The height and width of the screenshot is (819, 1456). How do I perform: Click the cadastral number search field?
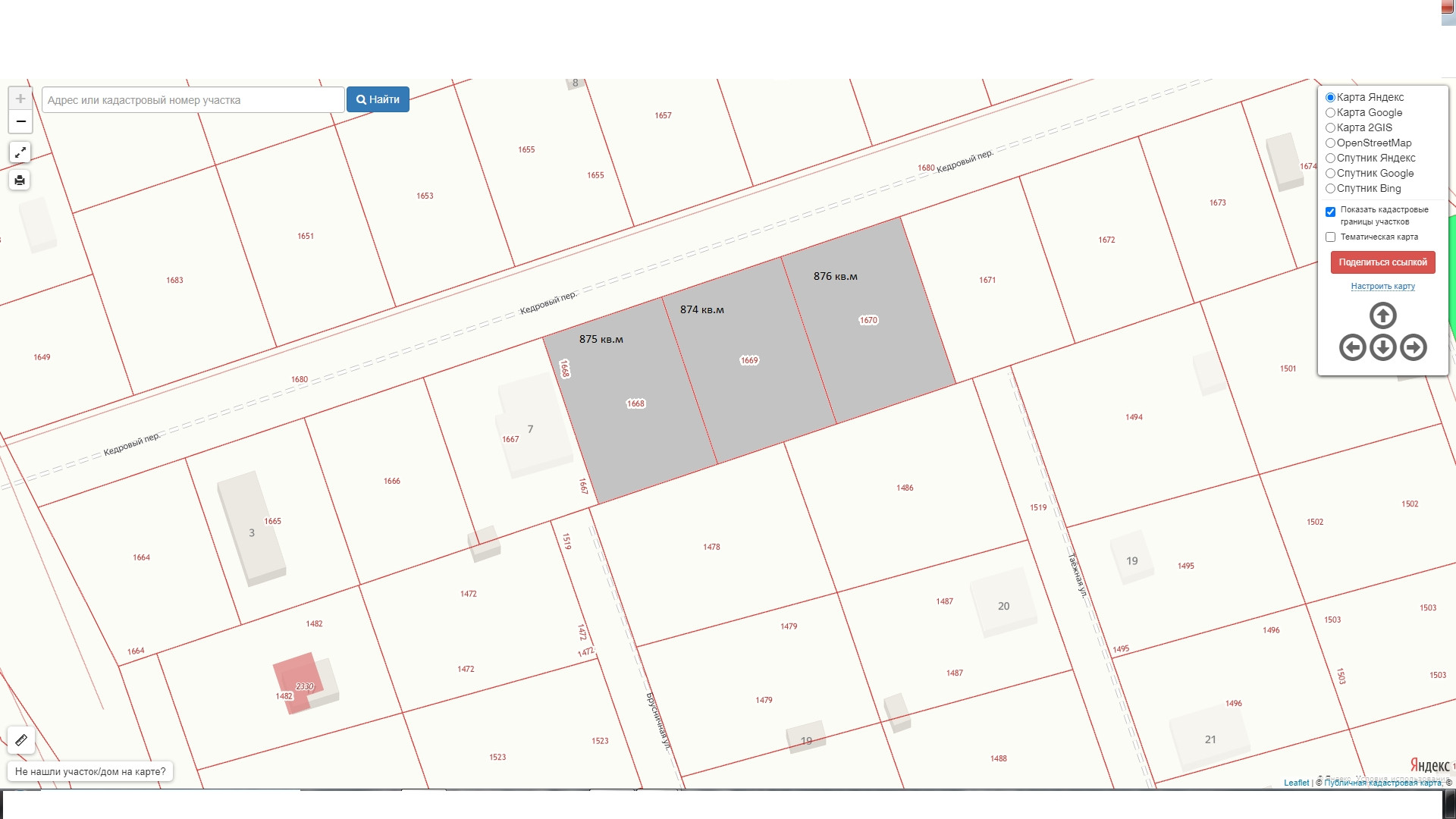(x=193, y=100)
